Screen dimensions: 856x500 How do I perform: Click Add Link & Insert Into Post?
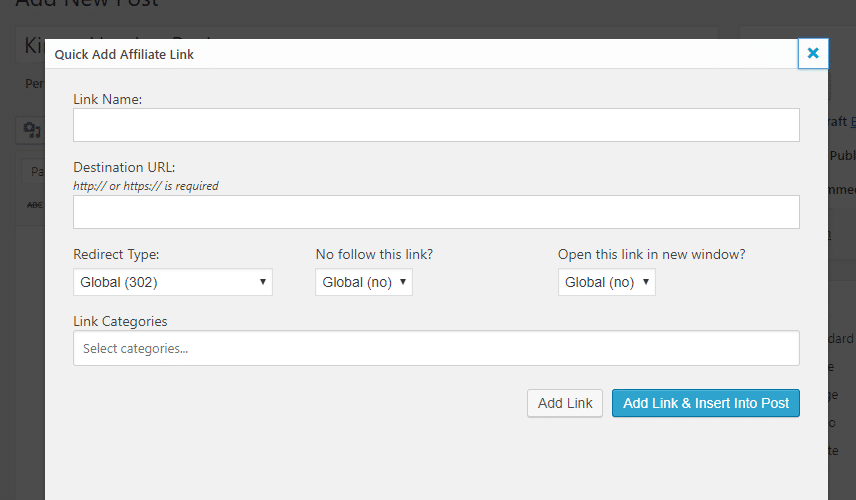pyautogui.click(x=706, y=403)
